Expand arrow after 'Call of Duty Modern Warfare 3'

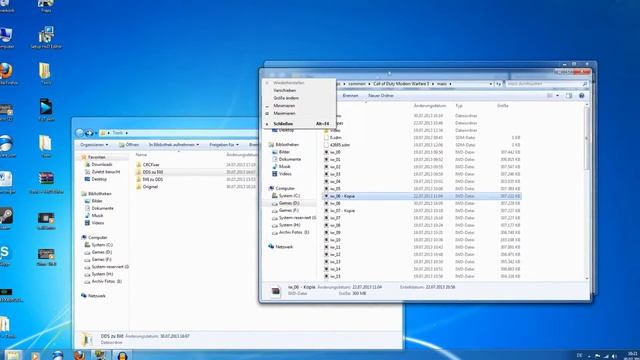(433, 84)
